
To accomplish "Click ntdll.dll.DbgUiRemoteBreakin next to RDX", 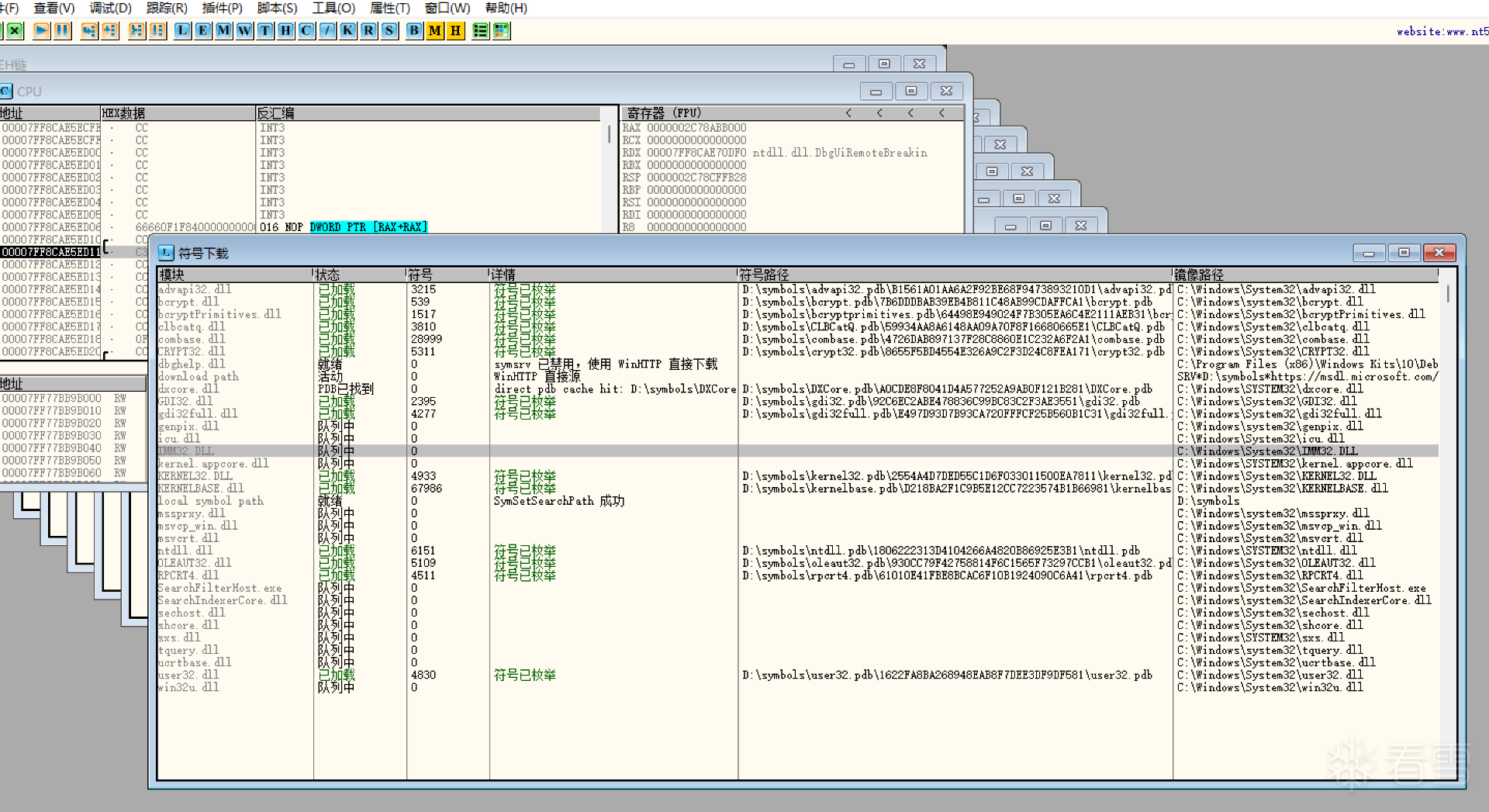I will coord(840,153).
